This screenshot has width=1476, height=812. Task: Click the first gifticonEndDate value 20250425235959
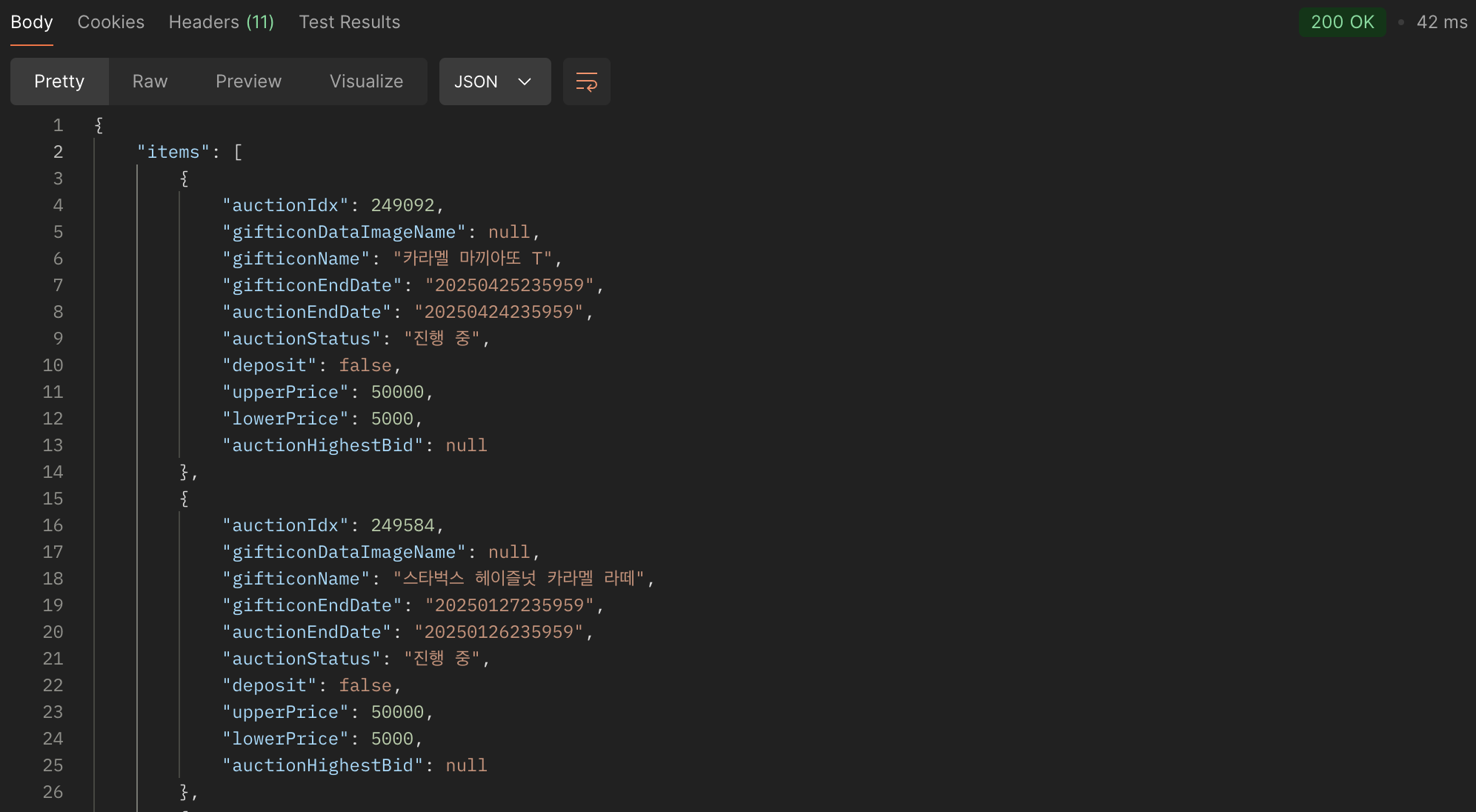(x=509, y=285)
